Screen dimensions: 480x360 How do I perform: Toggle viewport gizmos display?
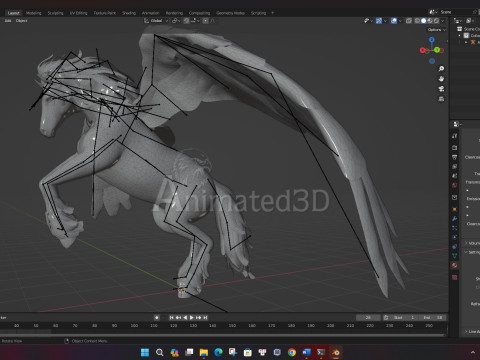point(379,21)
